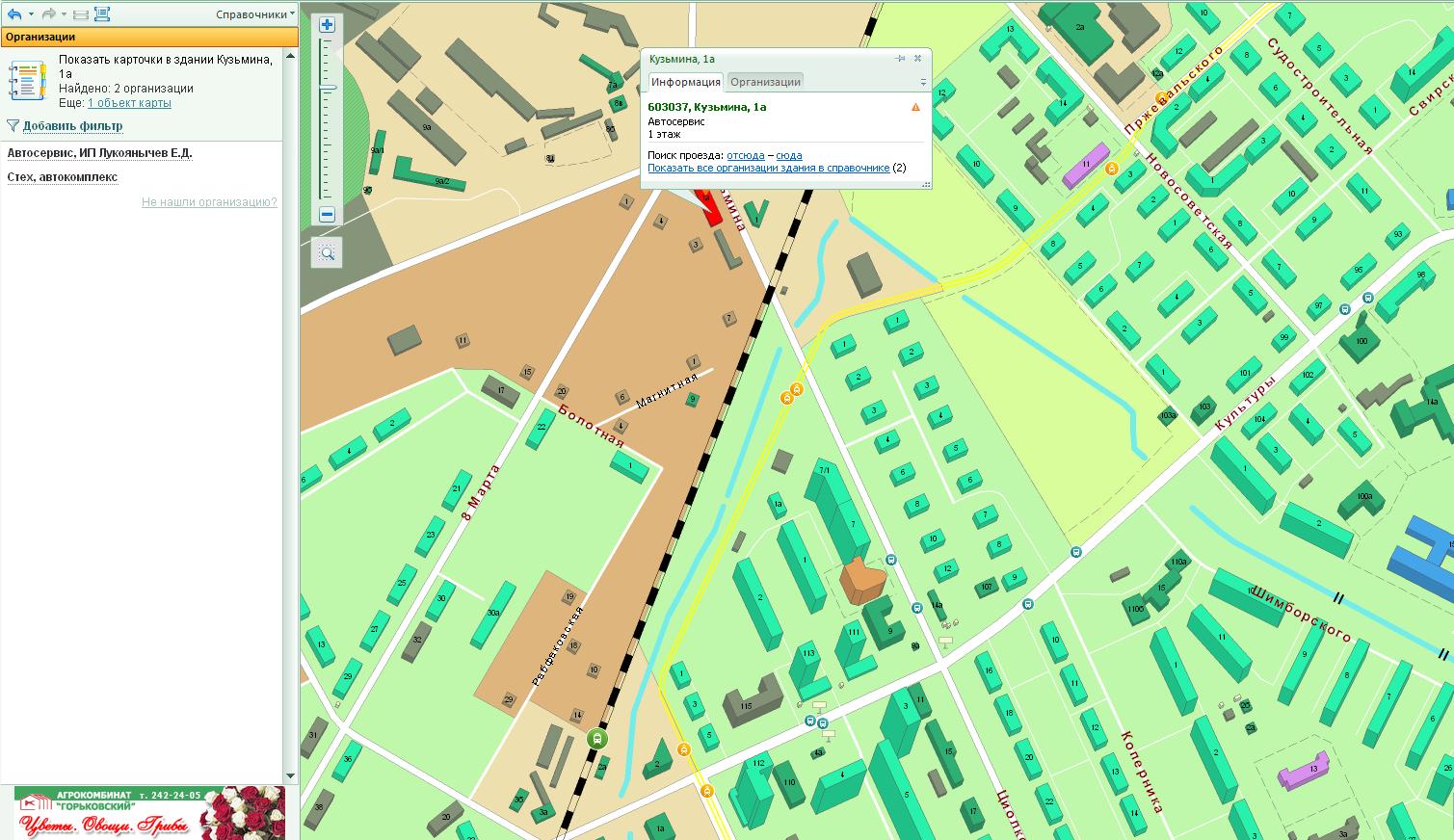Image resolution: width=1454 pixels, height=840 pixels.
Task: Pin the Кузьмина, 1а info popup
Action: (x=901, y=59)
